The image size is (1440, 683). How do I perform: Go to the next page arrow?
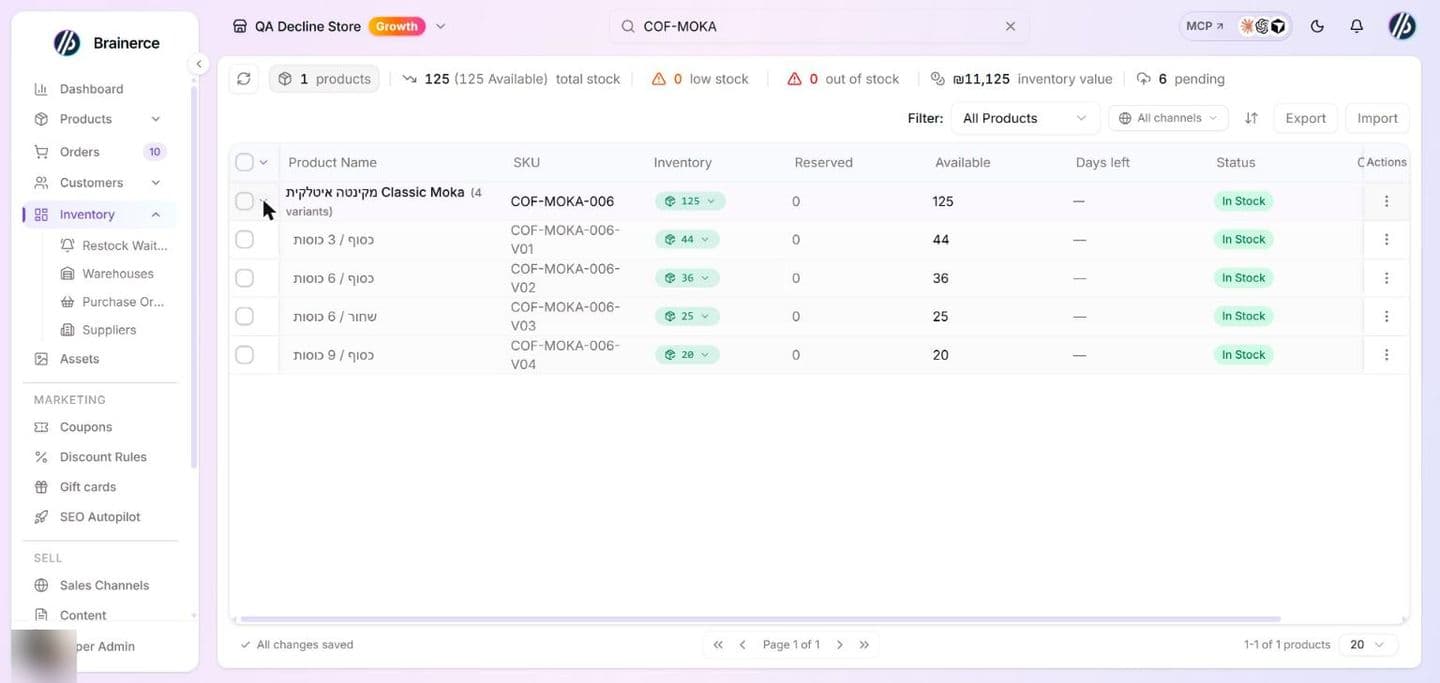[x=840, y=645]
